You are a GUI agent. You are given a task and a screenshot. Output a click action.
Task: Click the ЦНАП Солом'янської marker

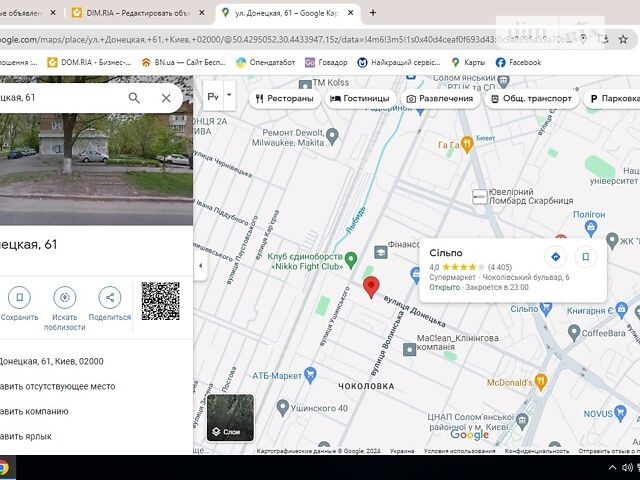tap(522, 420)
